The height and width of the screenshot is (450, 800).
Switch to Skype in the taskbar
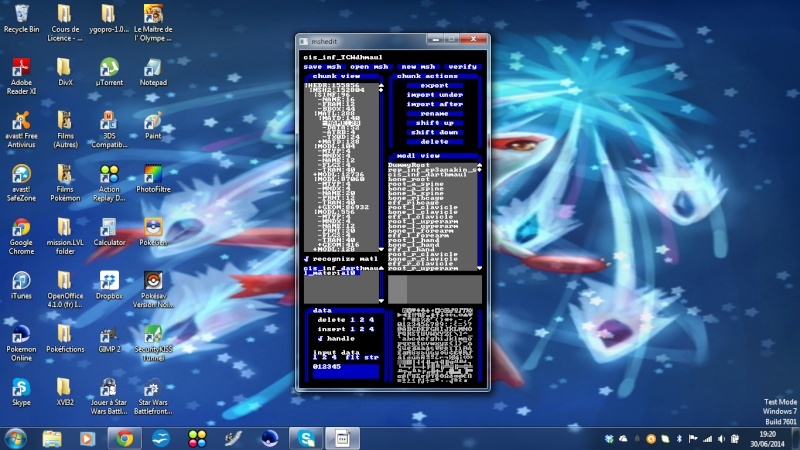tap(306, 438)
